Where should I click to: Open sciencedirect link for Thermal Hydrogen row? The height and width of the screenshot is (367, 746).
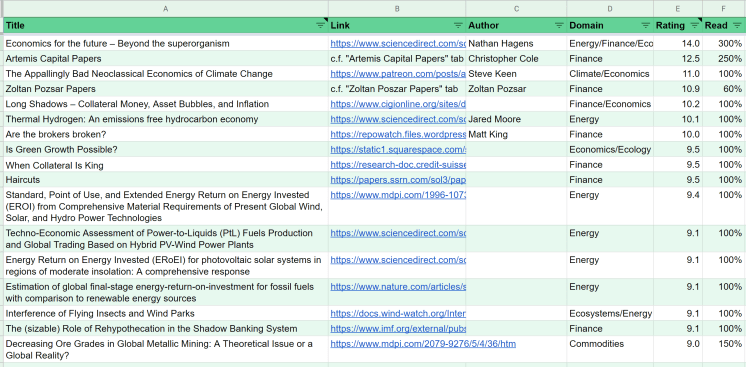coord(398,119)
